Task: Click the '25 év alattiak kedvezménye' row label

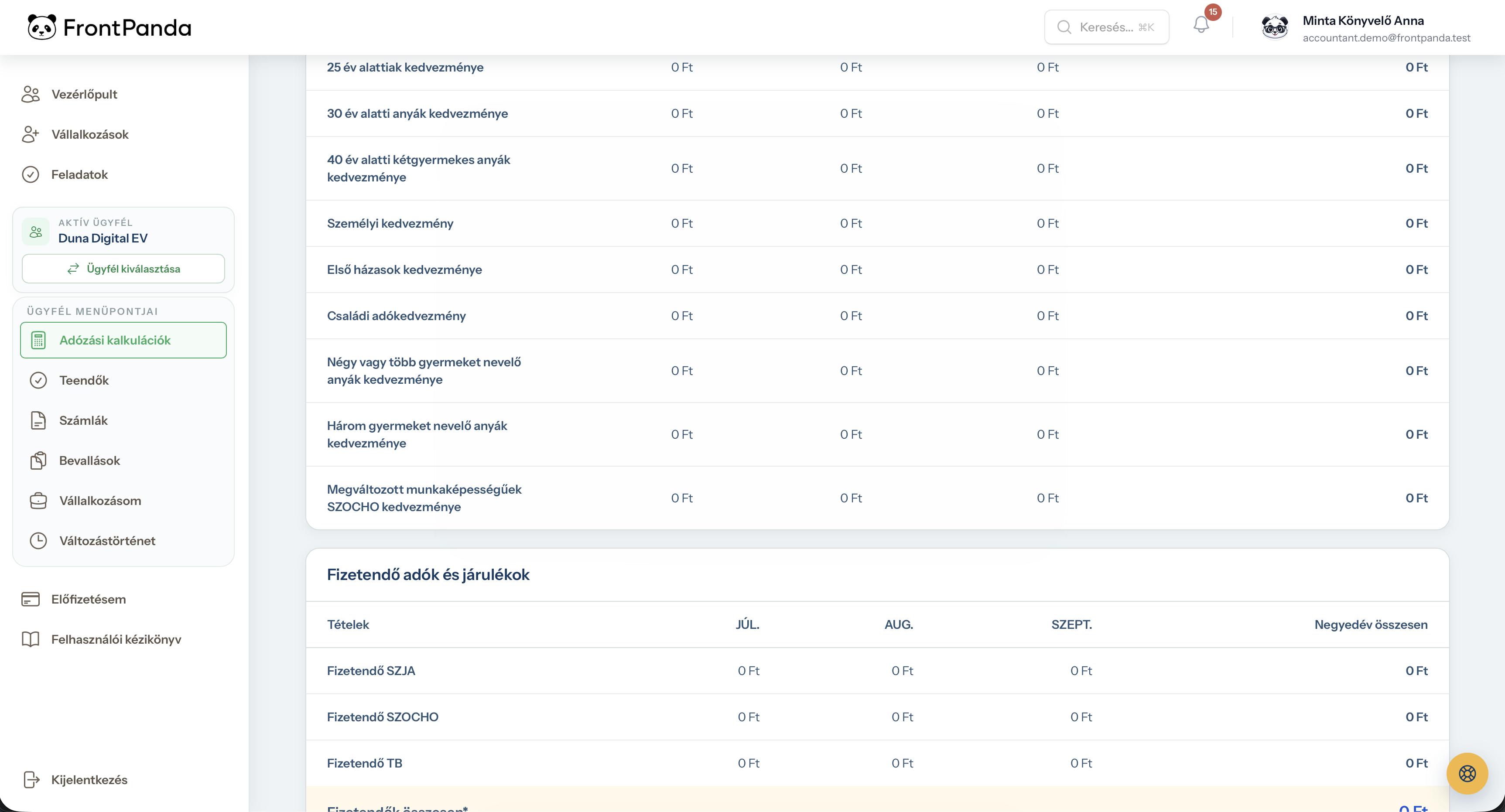Action: coord(405,67)
